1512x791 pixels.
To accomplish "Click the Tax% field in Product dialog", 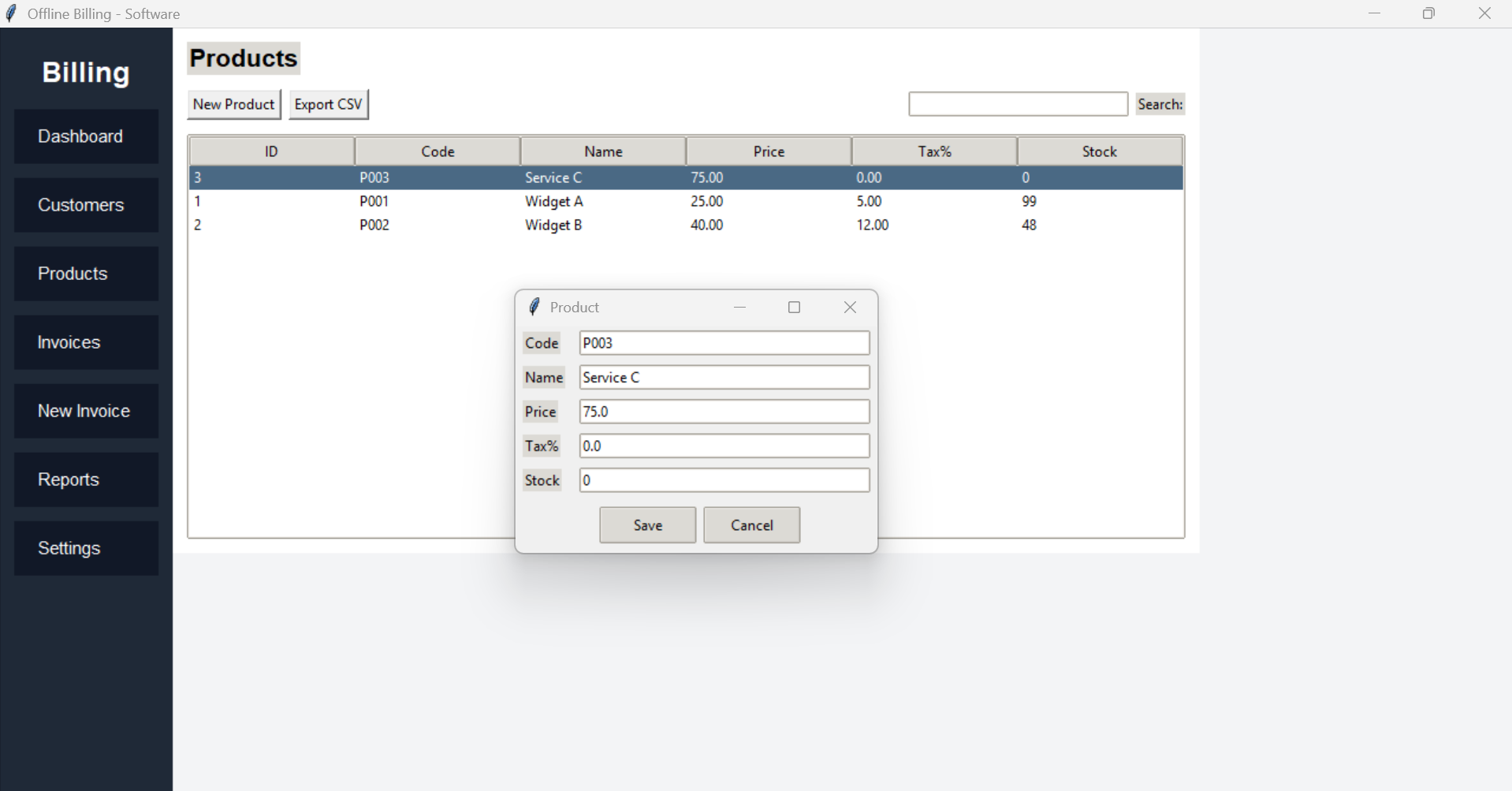I will coord(724,446).
